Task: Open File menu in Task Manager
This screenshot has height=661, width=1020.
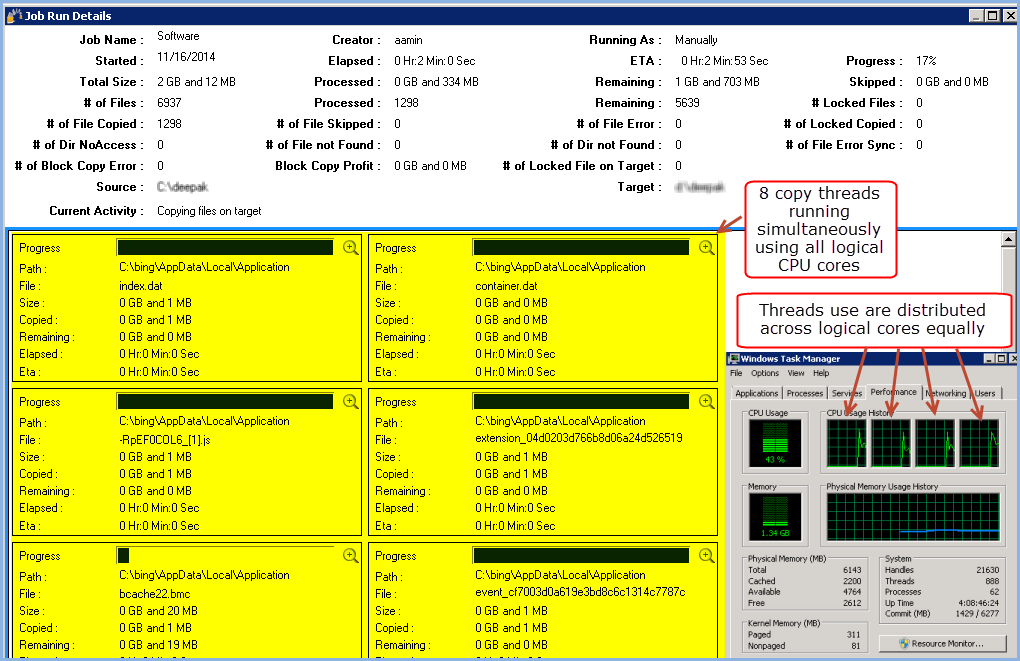Action: coord(736,373)
